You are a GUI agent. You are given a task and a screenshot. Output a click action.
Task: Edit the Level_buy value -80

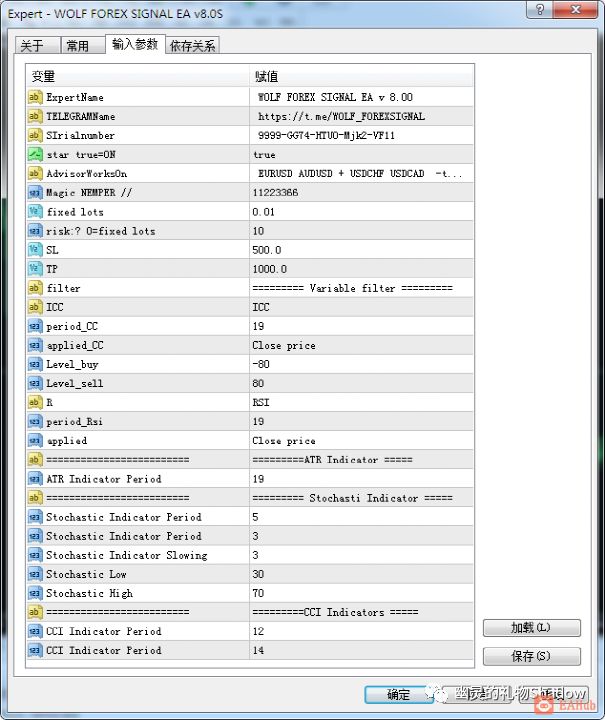[361, 364]
